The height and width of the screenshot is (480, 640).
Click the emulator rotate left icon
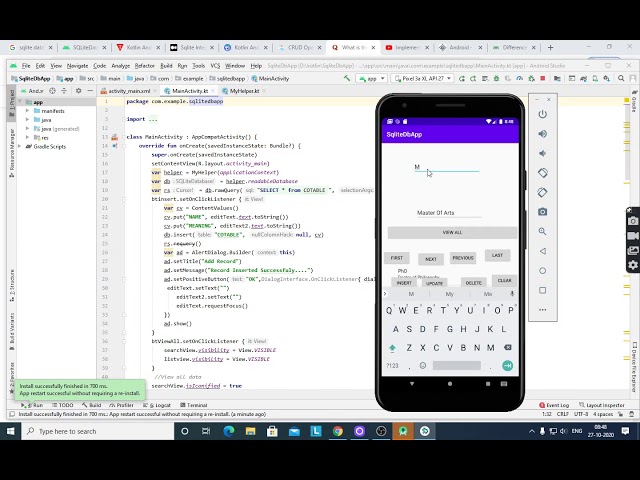[542, 173]
